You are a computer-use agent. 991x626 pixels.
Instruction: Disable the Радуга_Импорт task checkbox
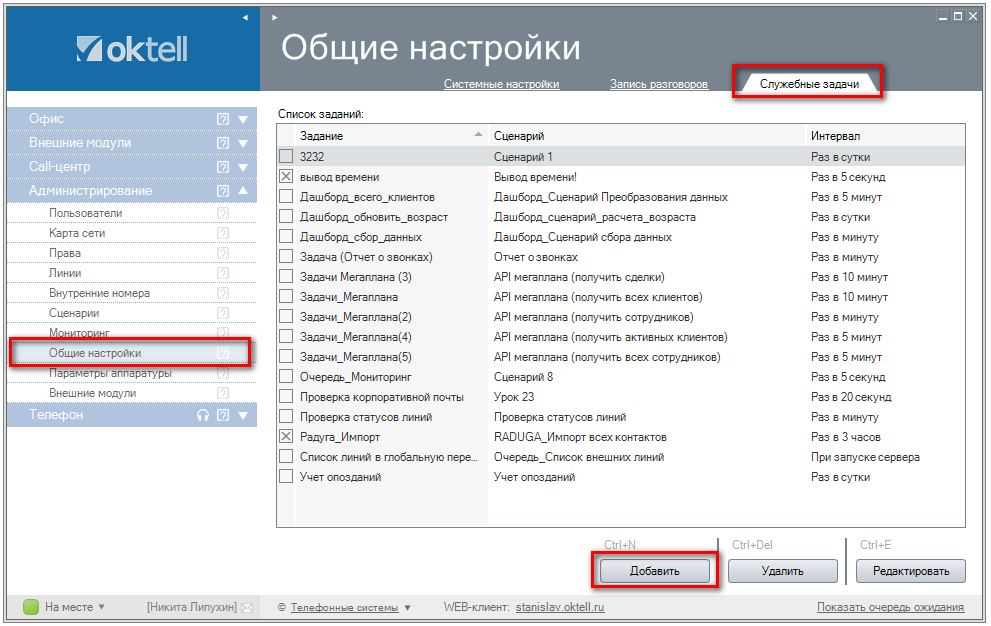(x=286, y=437)
